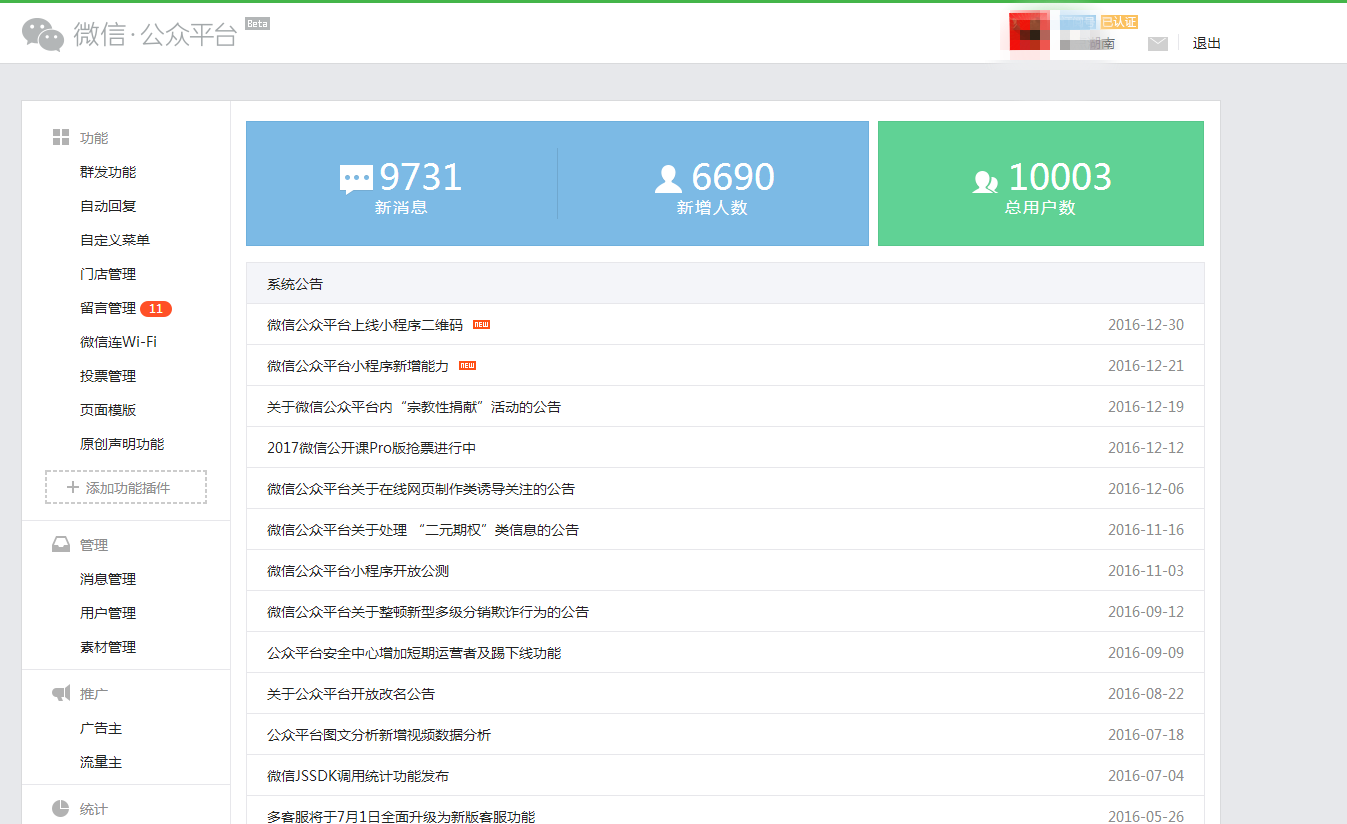Log out via 退出 link
Image resolution: width=1347 pixels, height=824 pixels.
[x=1207, y=44]
